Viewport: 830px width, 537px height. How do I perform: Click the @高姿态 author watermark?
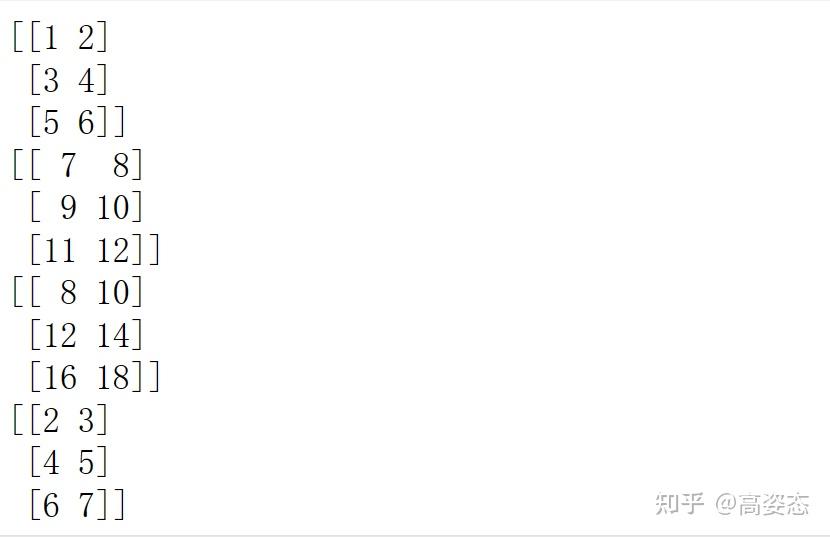[762, 504]
